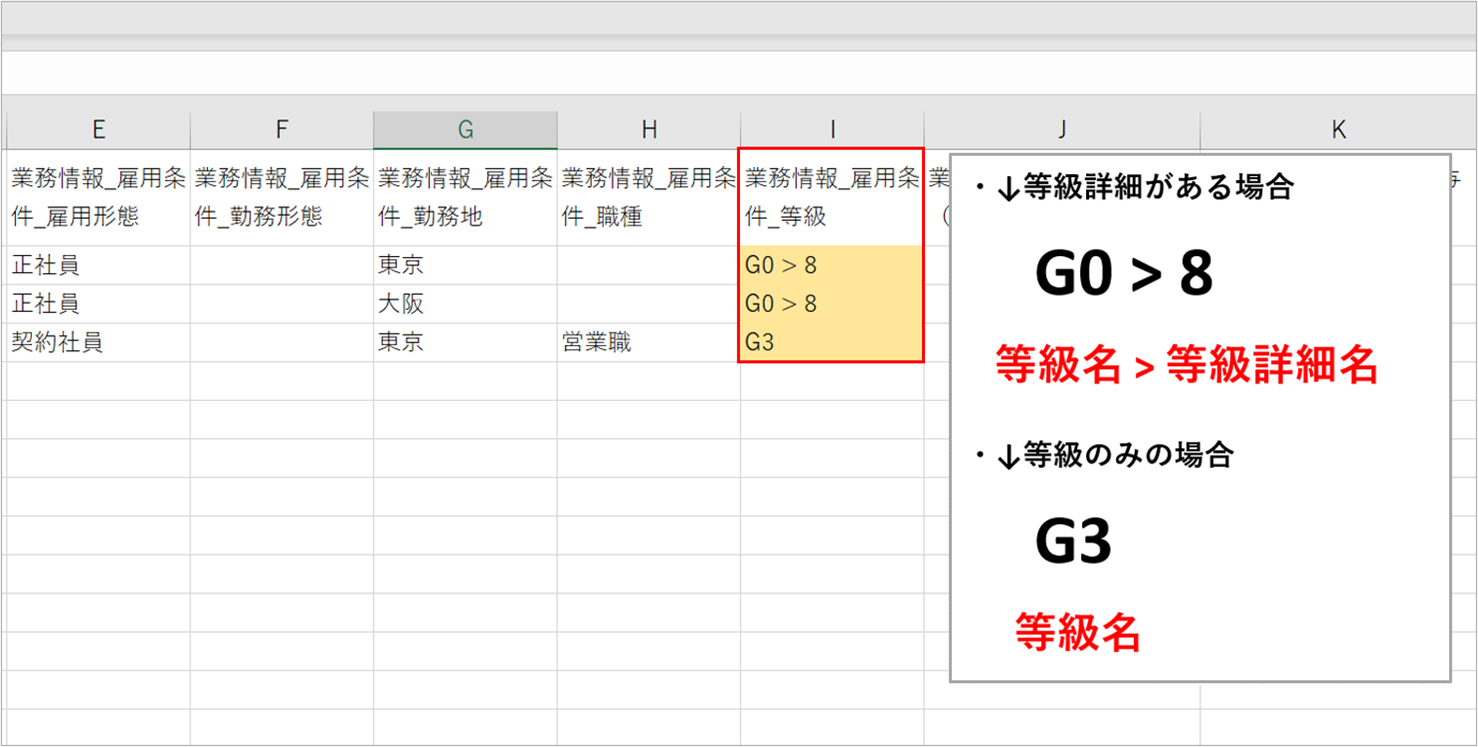
Task: Click the 大阪 cell
Action: [x=465, y=304]
